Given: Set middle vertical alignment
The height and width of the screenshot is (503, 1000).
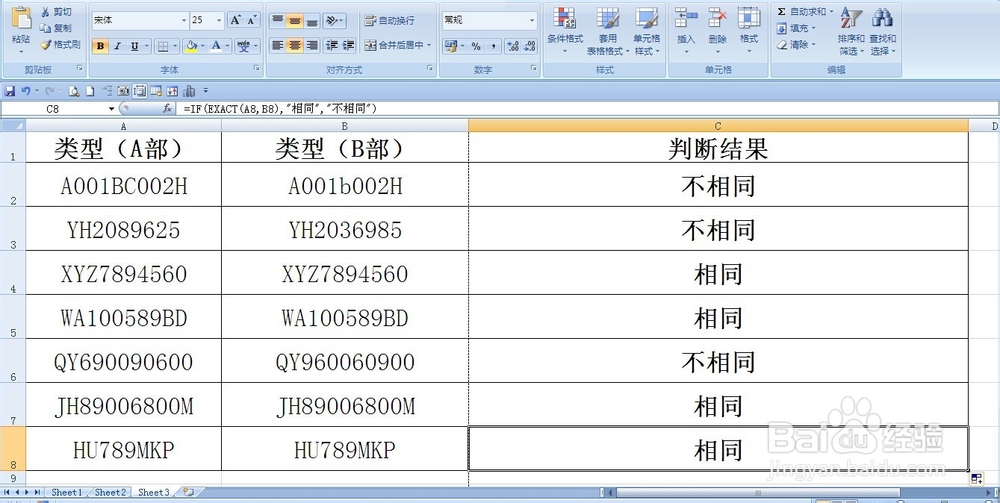Looking at the screenshot, I should click(294, 20).
